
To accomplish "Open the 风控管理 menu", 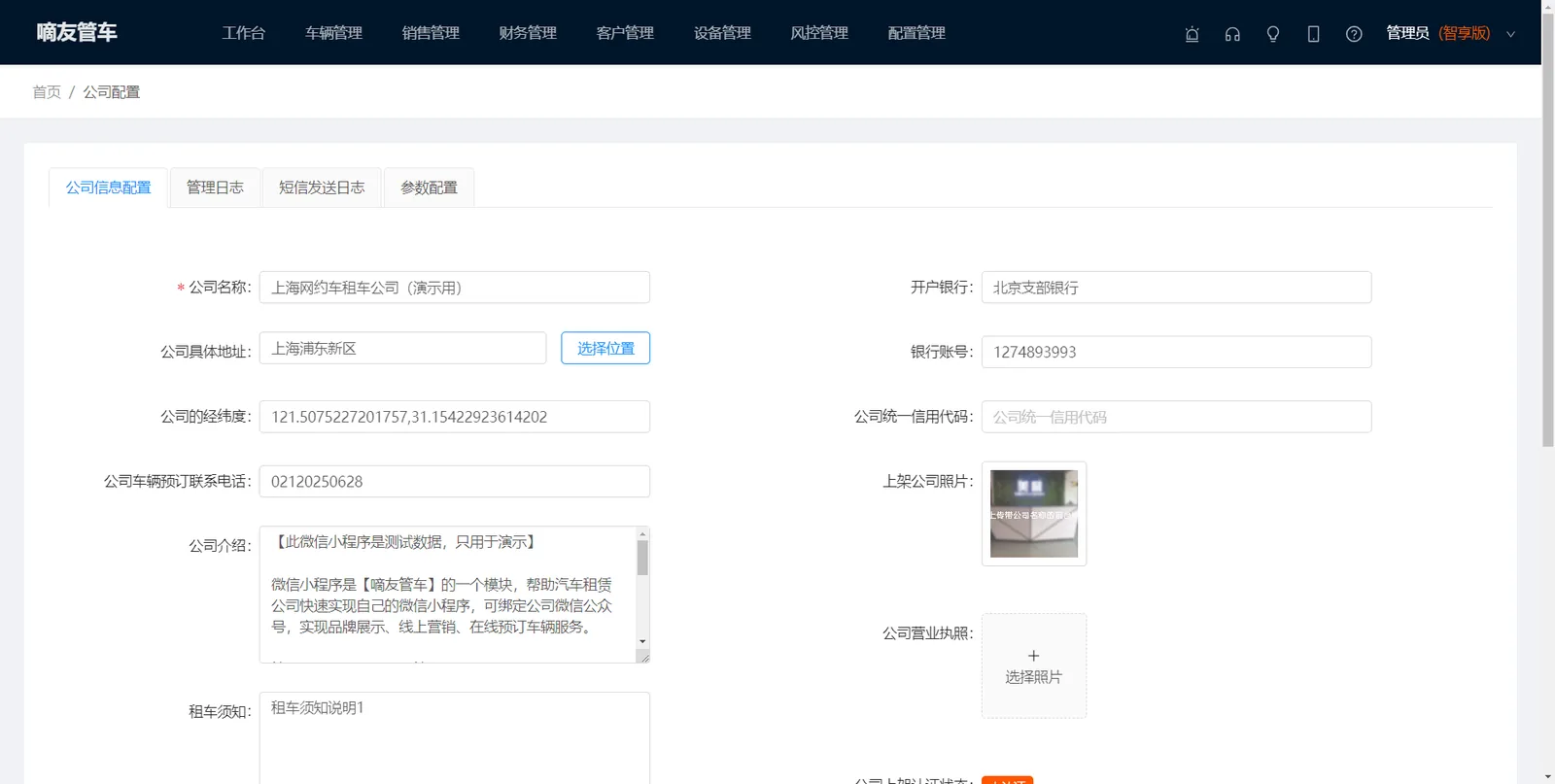I will (x=820, y=33).
